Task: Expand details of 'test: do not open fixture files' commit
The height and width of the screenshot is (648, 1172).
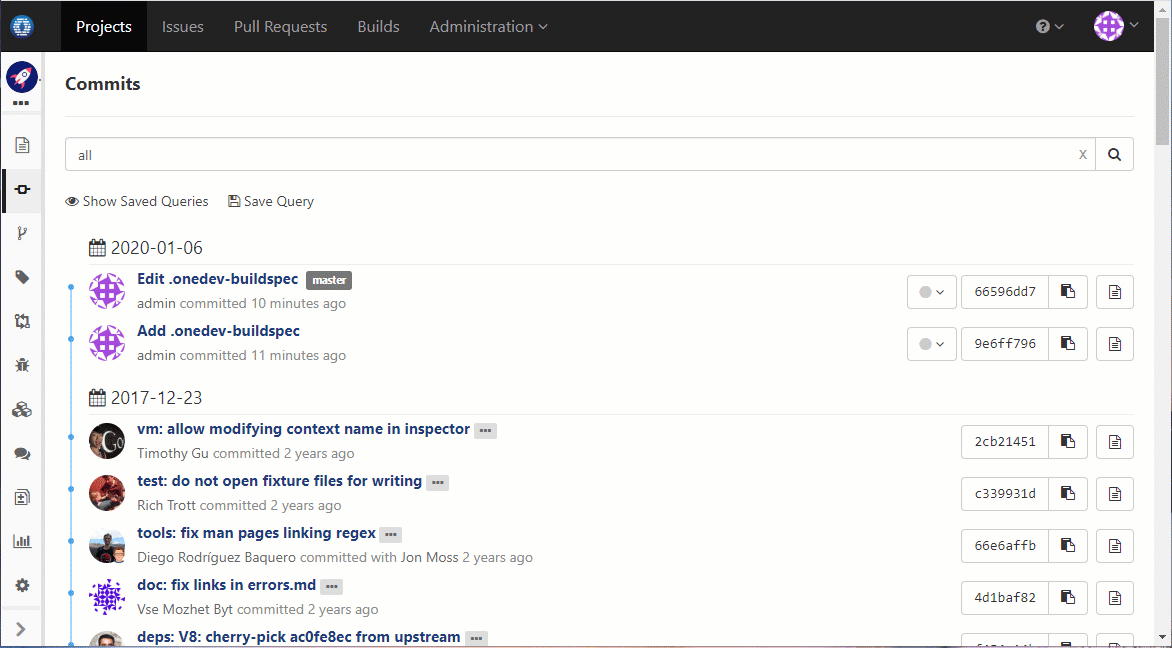Action: [x=437, y=483]
